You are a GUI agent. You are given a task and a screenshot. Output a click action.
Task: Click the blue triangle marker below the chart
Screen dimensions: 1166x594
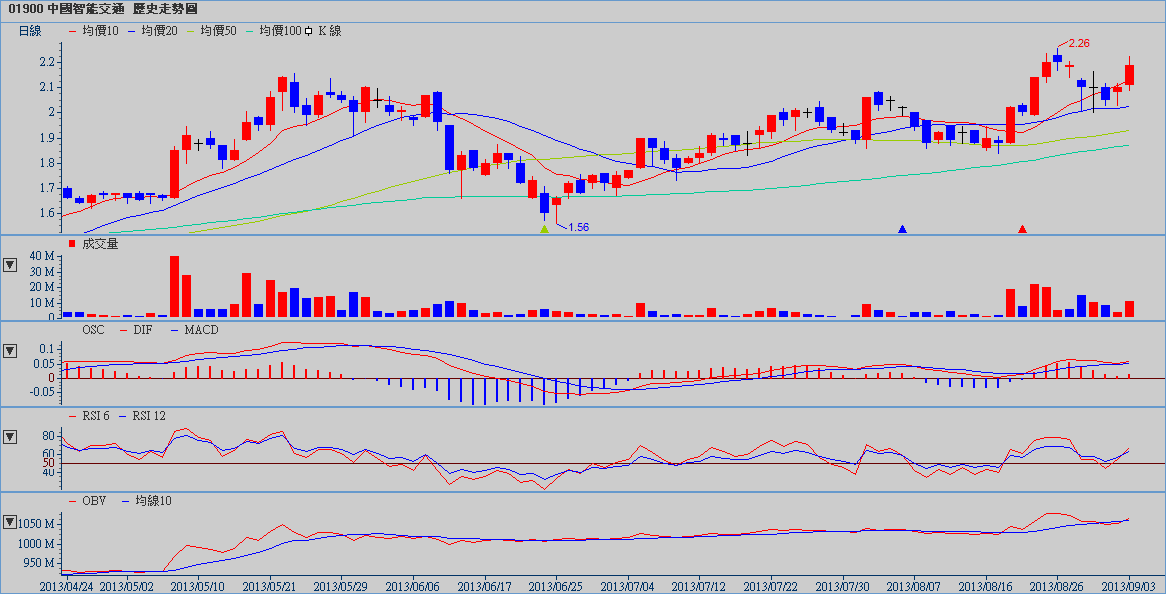tap(902, 229)
